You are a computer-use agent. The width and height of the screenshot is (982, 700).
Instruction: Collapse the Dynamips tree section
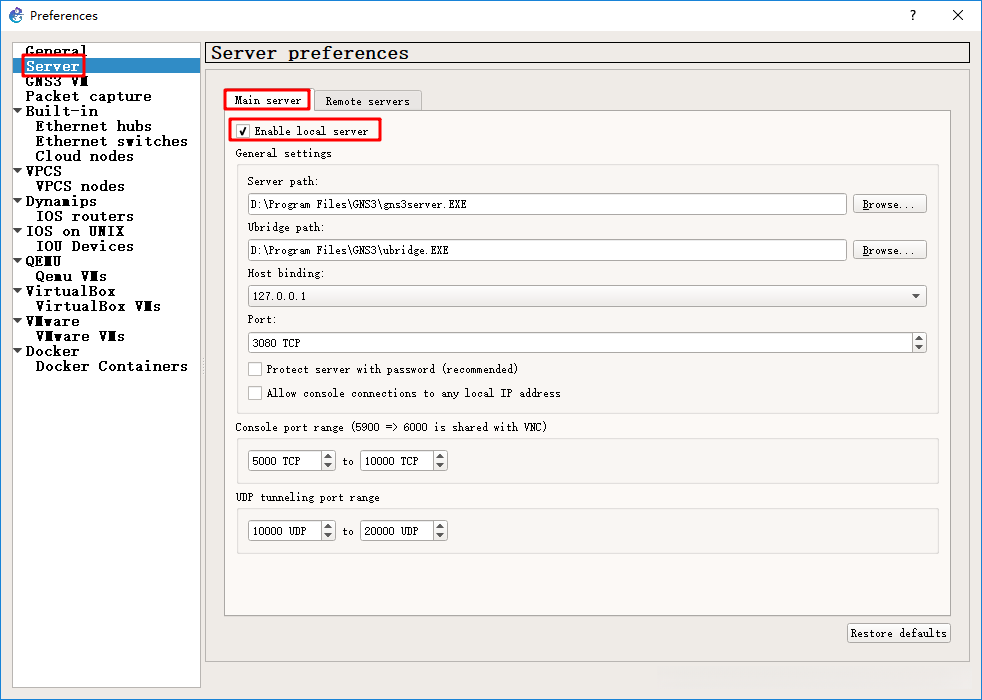pyautogui.click(x=18, y=201)
